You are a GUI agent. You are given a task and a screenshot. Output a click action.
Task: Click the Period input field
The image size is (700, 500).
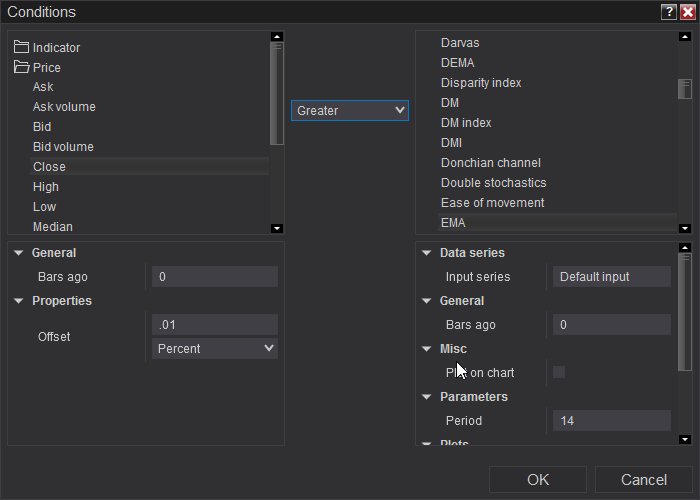[x=610, y=421]
